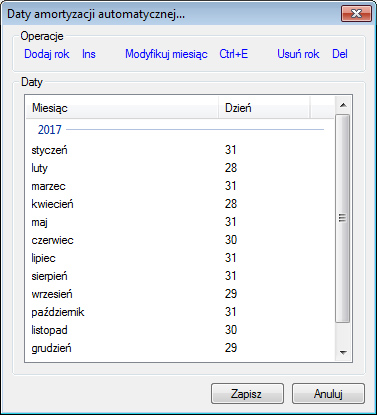Select the czerwiec row
The image size is (377, 415).
180,240
